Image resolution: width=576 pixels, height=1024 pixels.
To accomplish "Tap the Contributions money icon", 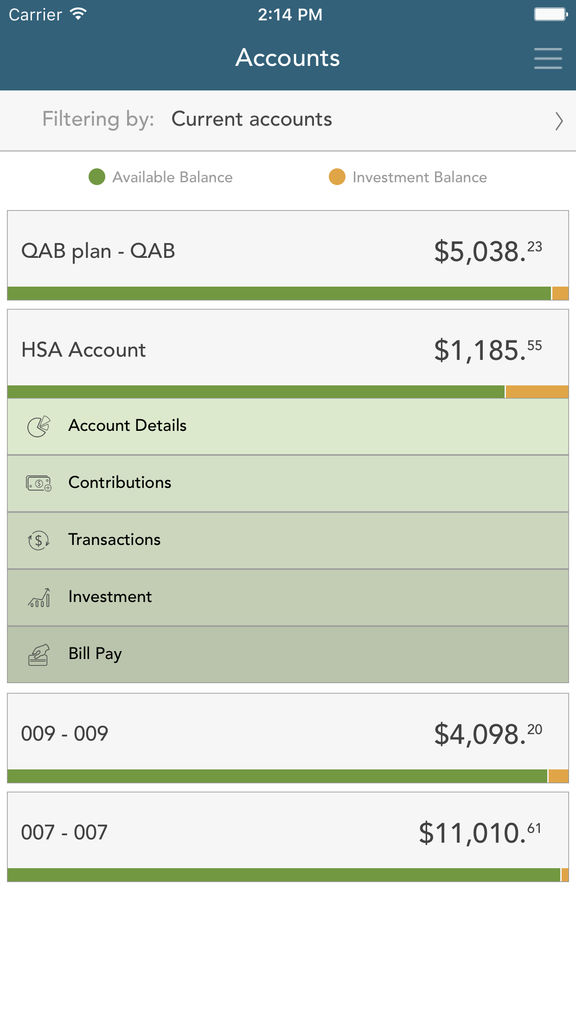I will (x=39, y=483).
